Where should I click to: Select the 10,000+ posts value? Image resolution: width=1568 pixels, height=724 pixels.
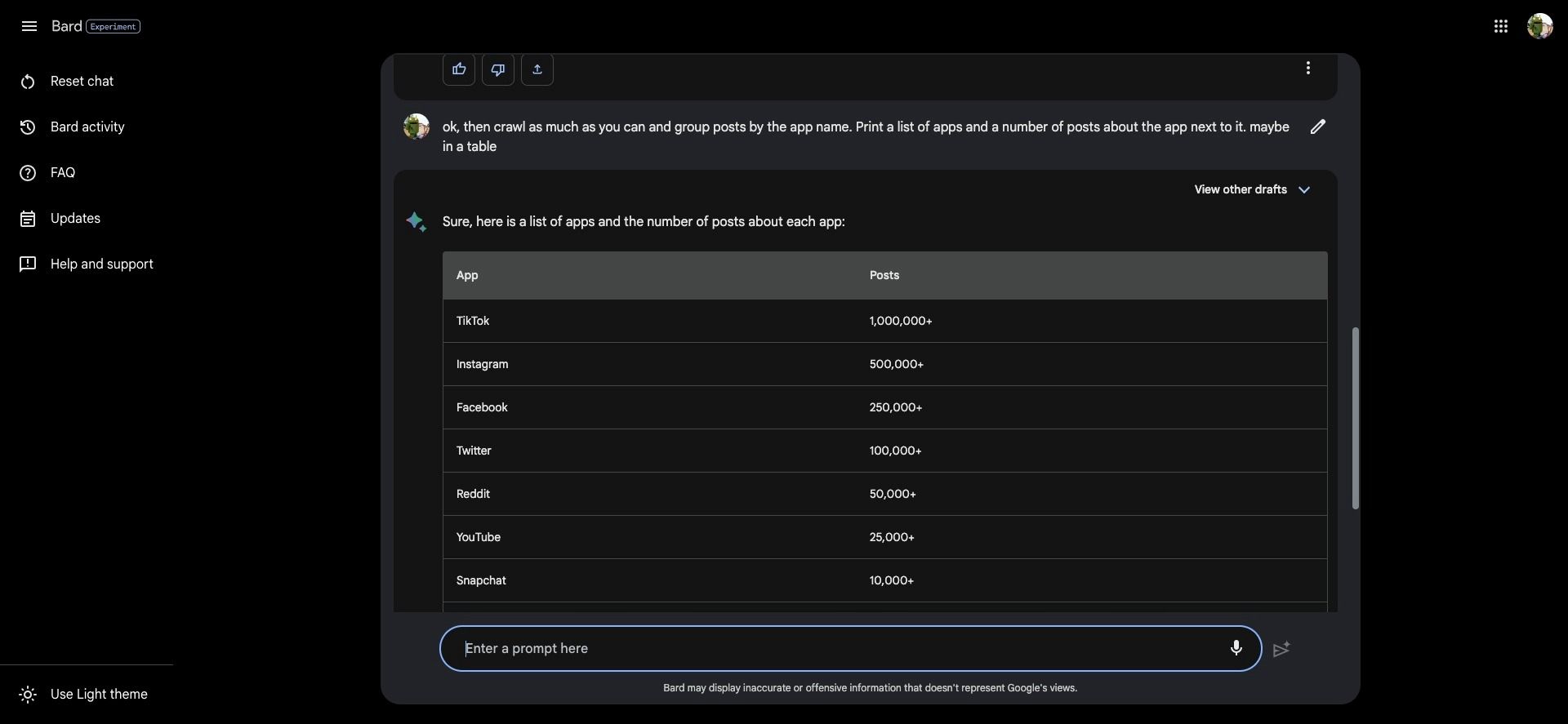tap(892, 580)
